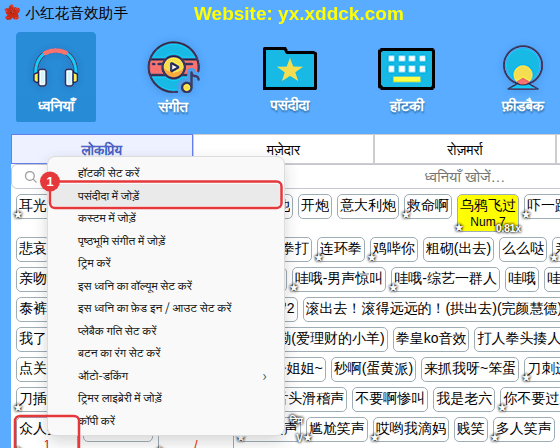This screenshot has width=560, height=448.
Task: Click the search magnifier icon
Action: 30,176
